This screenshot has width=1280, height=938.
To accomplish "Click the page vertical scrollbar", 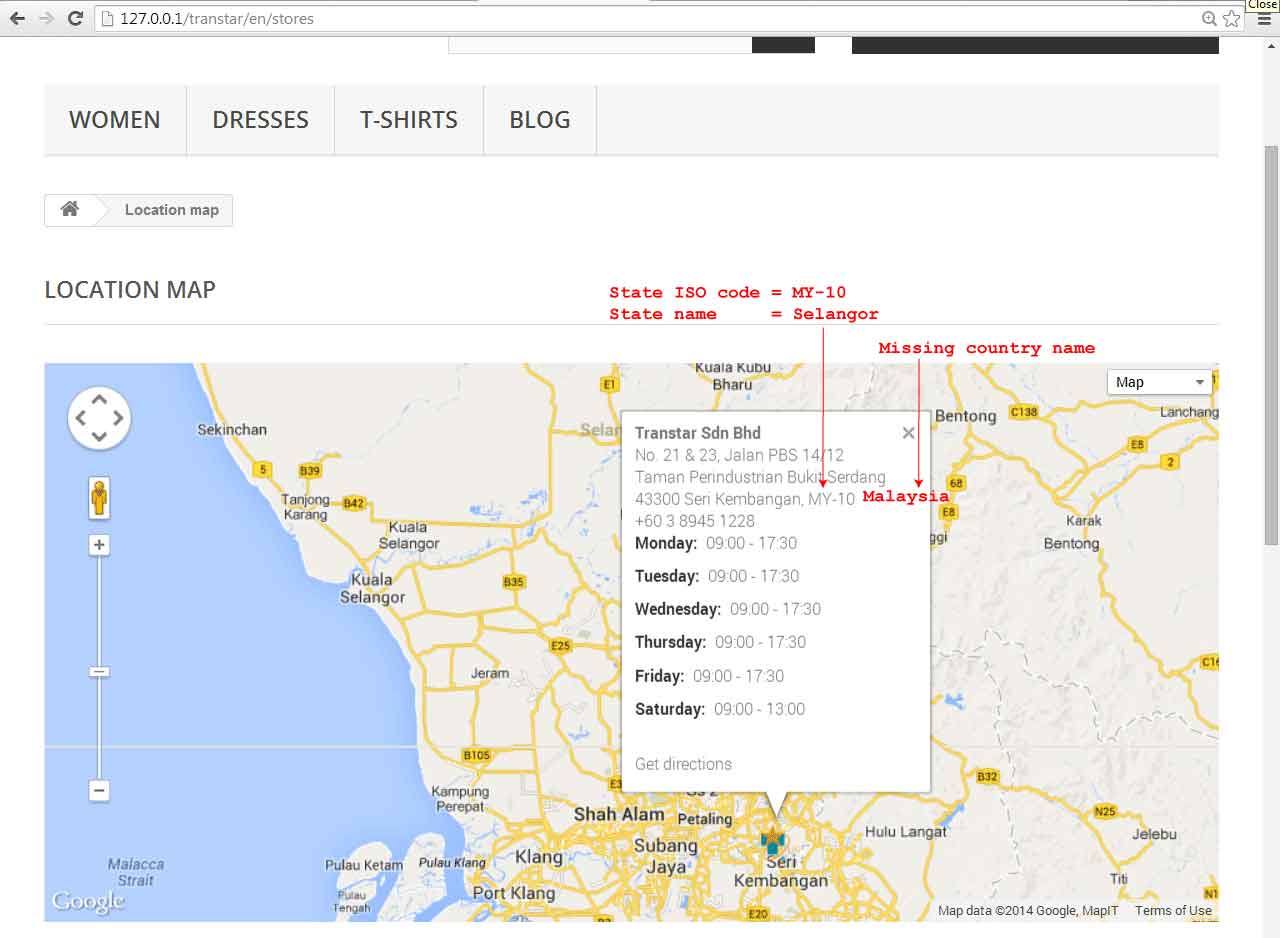I will [1271, 345].
